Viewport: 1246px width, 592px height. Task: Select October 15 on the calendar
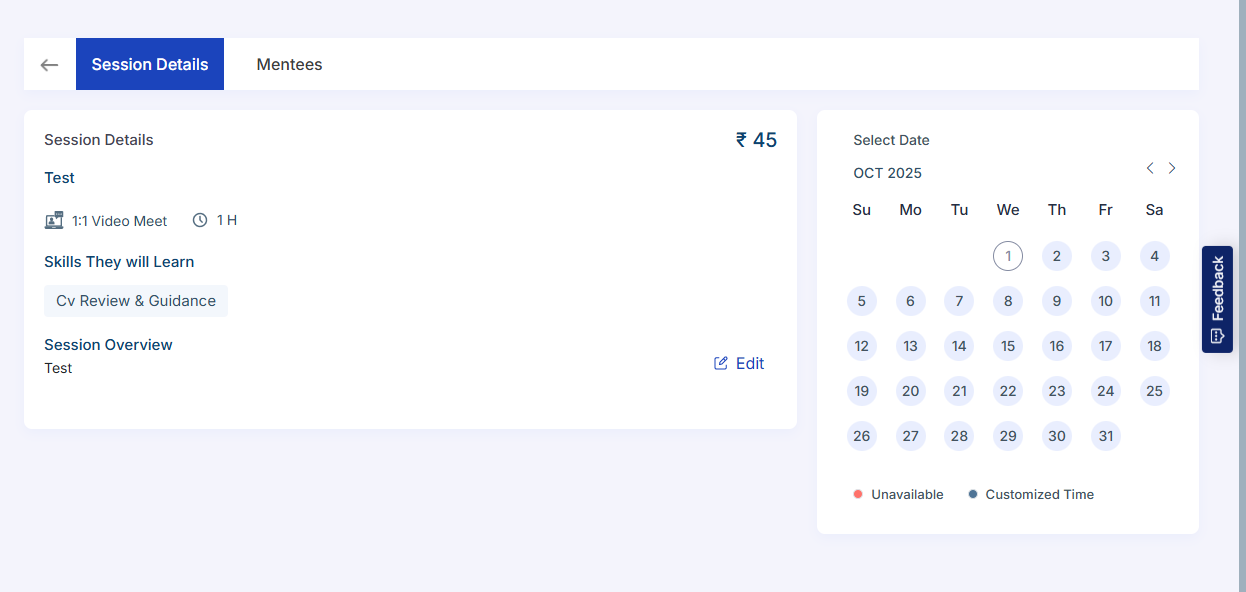tap(1008, 346)
